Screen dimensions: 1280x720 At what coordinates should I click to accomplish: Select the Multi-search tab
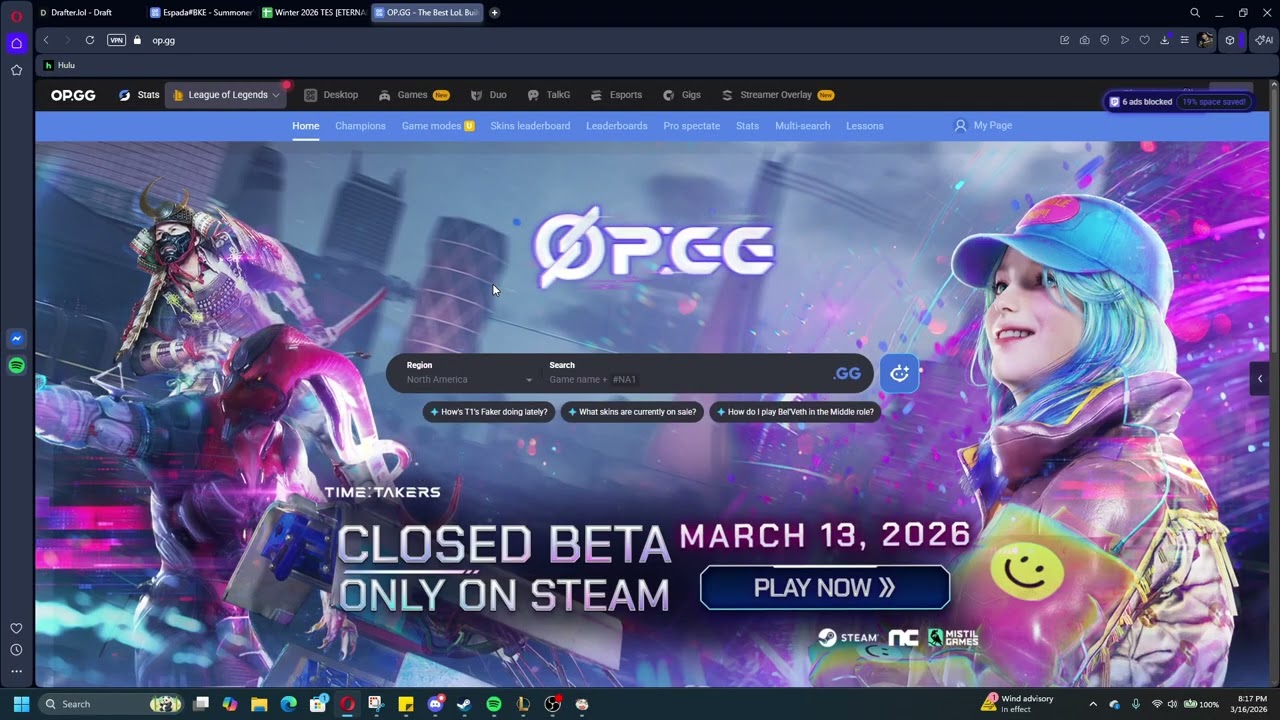[x=803, y=126]
